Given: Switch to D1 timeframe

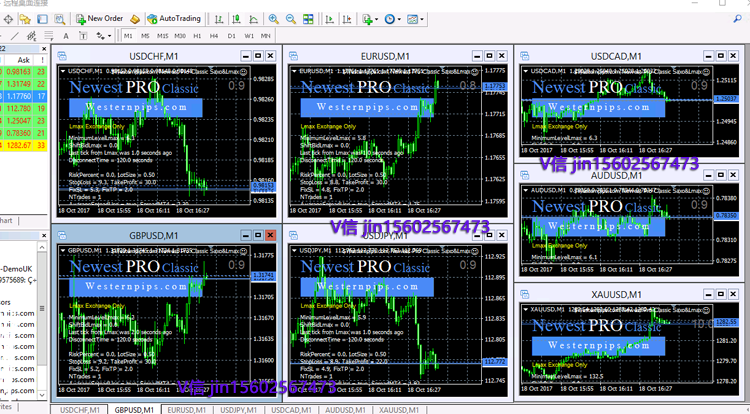Looking at the screenshot, I should 232,36.
